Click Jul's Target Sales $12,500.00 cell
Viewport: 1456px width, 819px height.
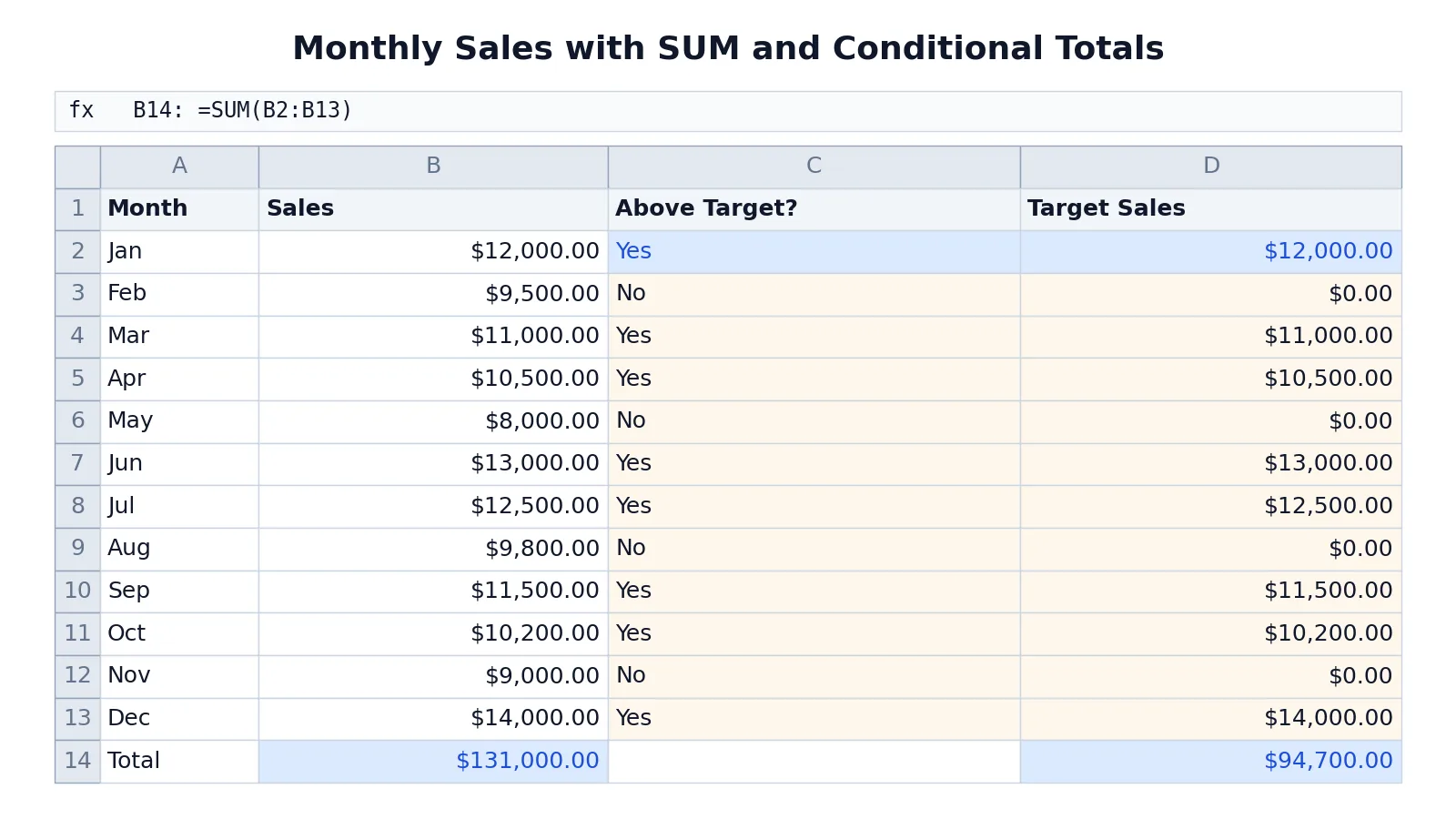tap(1210, 507)
